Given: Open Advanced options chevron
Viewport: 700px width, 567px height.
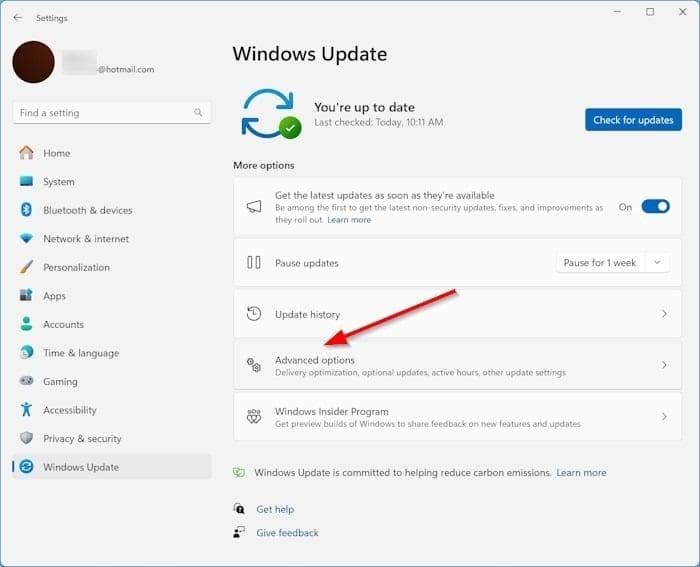Looking at the screenshot, I should coord(664,365).
